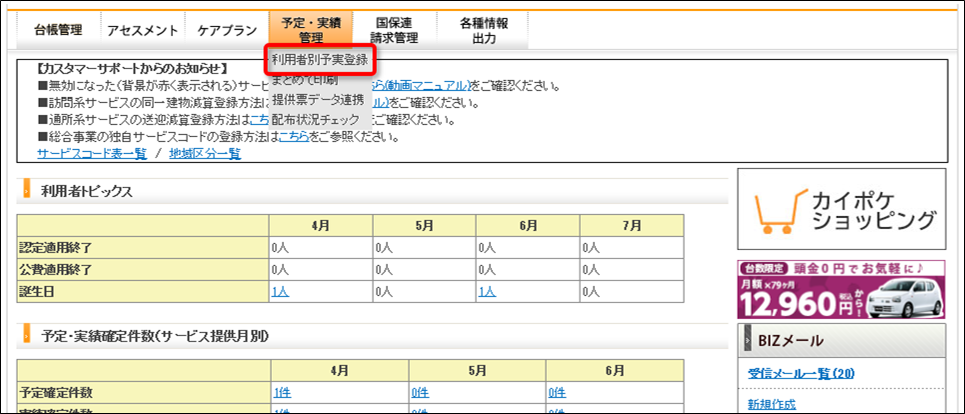
Task: Click the 誕生日 row label
Action: point(143,292)
